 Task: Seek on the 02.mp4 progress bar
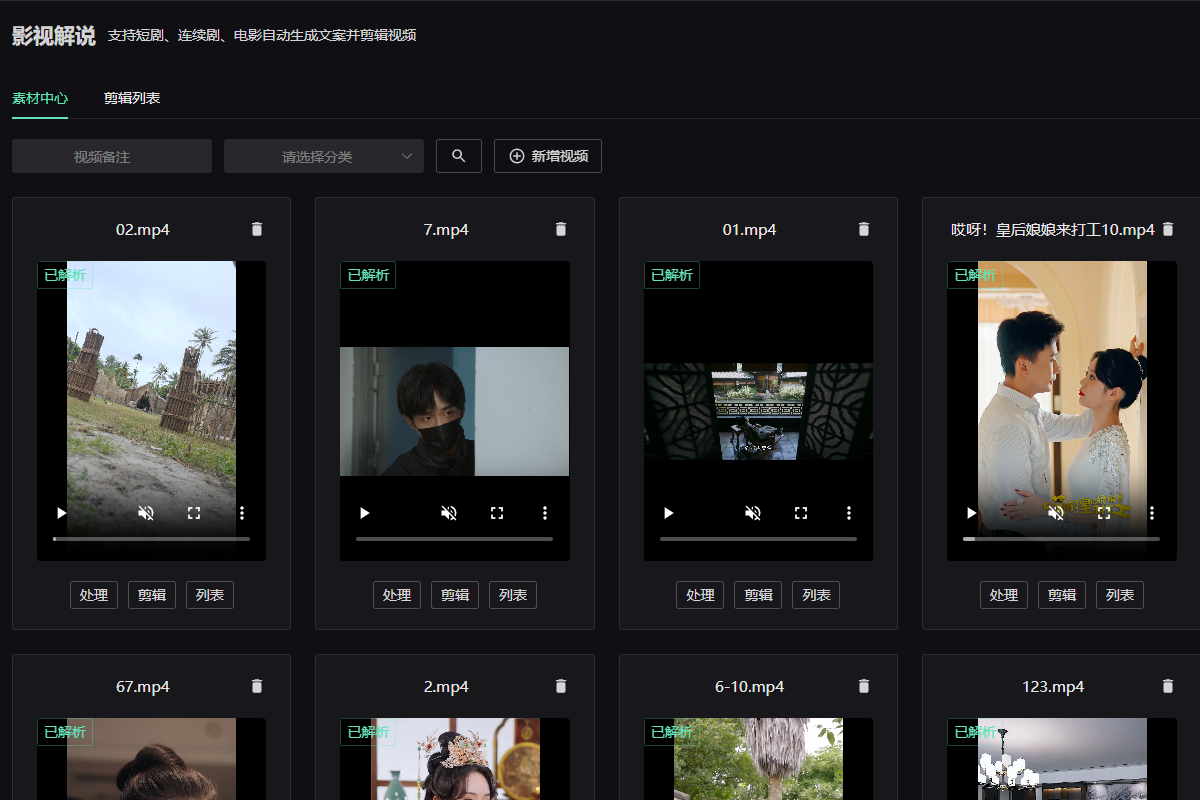pos(151,539)
